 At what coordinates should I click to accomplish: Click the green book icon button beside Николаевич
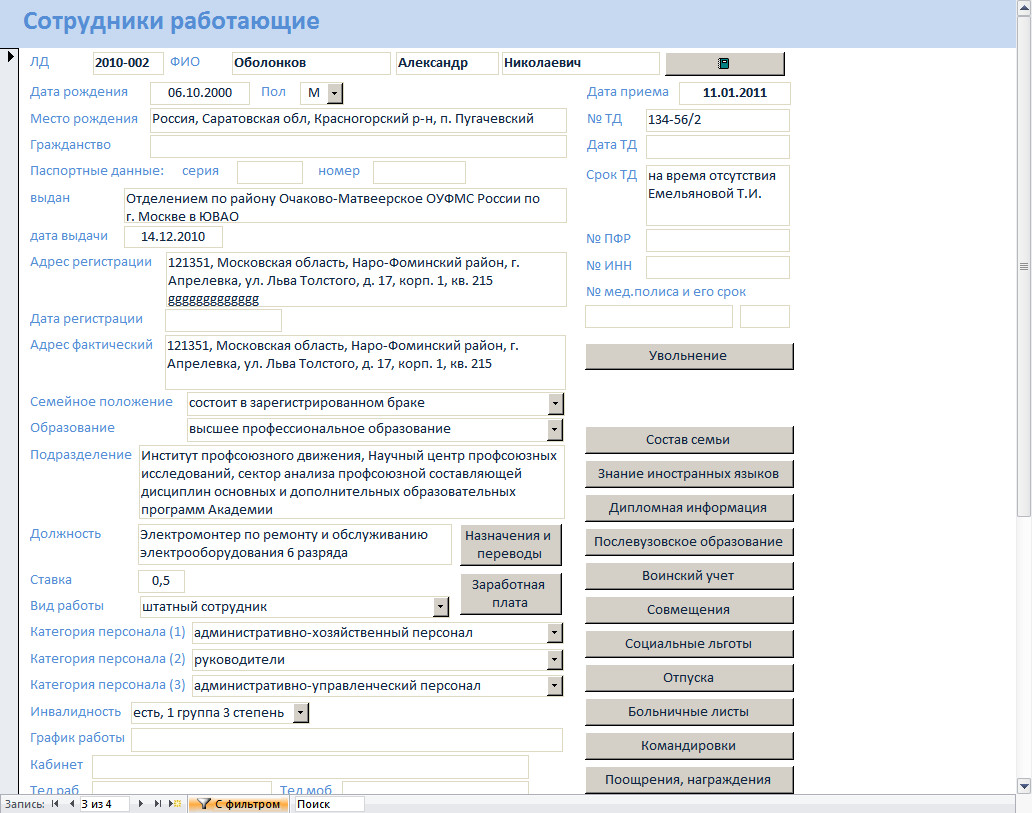725,64
